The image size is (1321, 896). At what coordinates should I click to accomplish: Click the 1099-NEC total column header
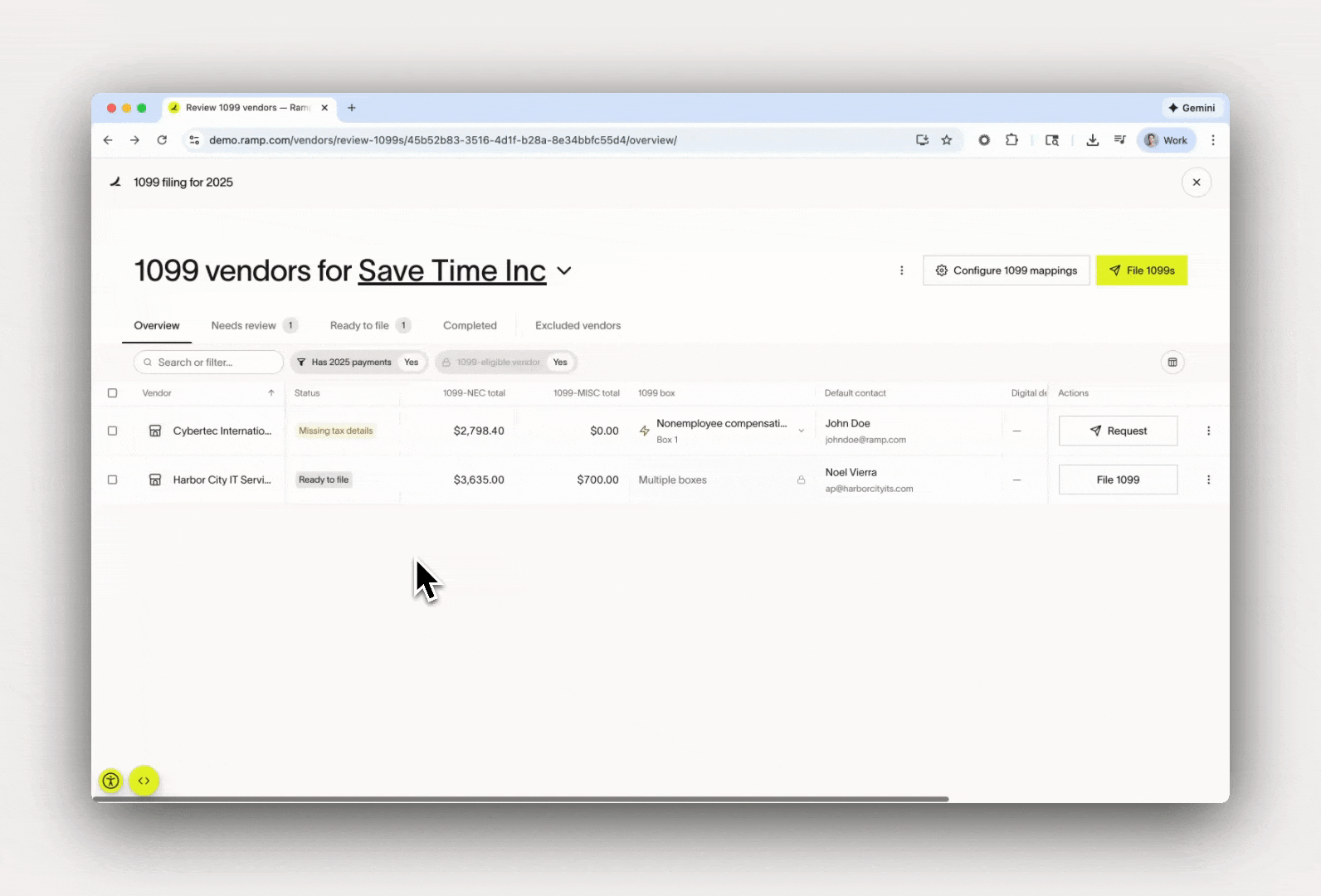point(474,393)
